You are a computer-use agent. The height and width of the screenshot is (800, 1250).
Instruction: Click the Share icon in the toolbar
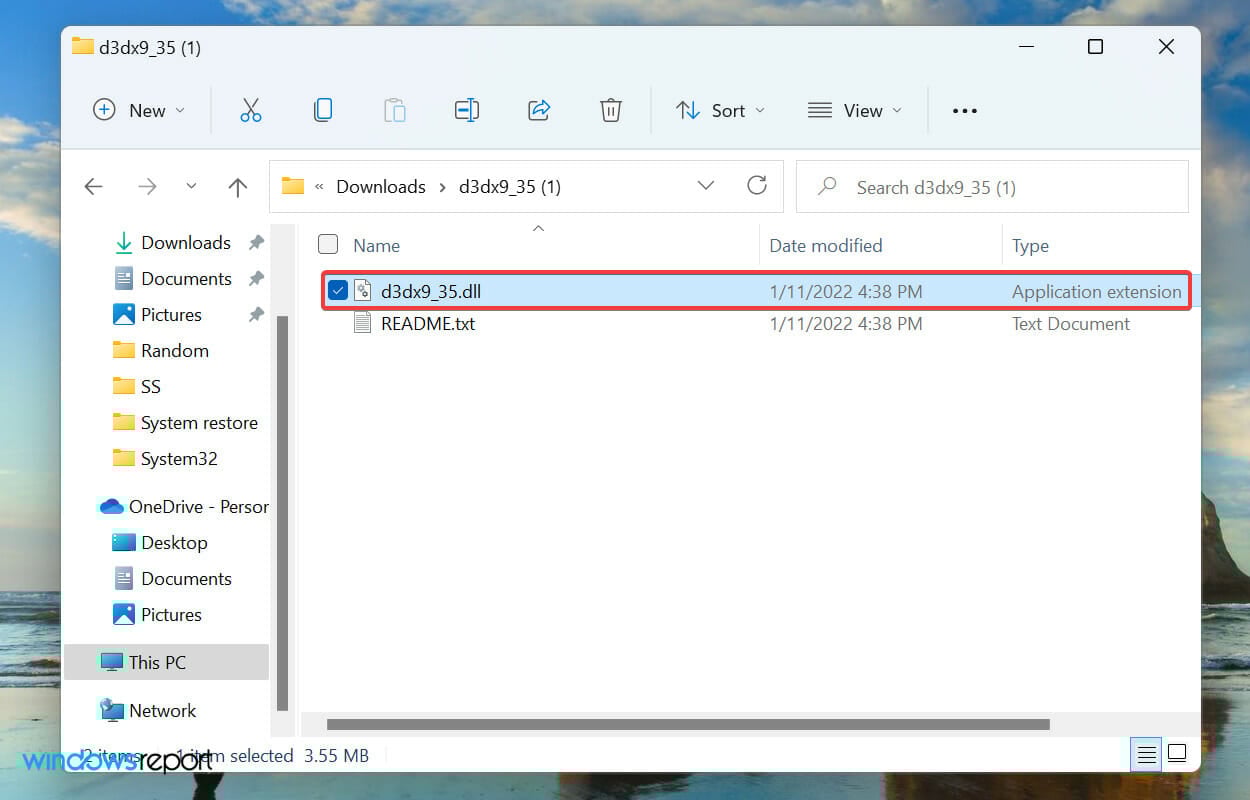(x=539, y=110)
